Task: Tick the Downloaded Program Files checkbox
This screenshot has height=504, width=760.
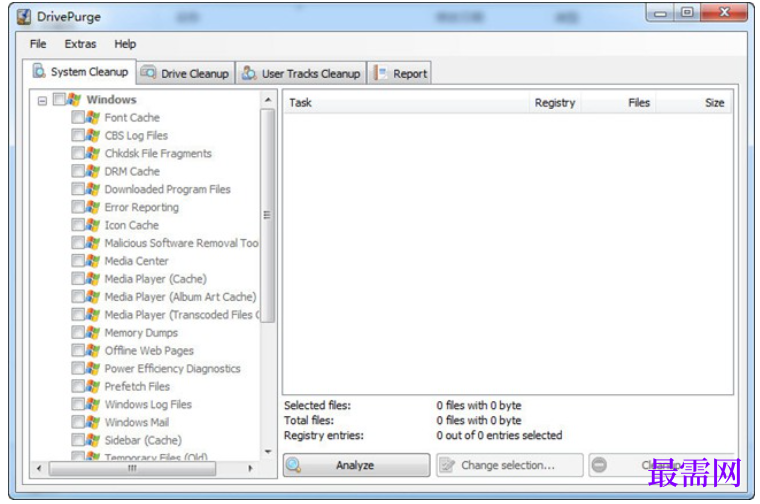Action: tap(78, 189)
